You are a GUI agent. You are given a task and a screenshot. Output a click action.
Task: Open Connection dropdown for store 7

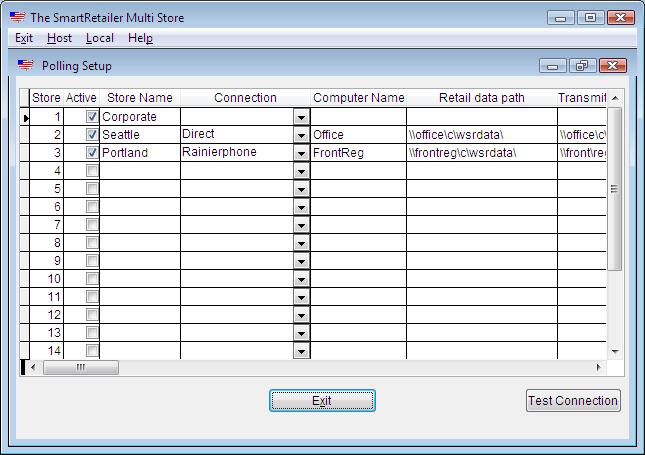302,225
